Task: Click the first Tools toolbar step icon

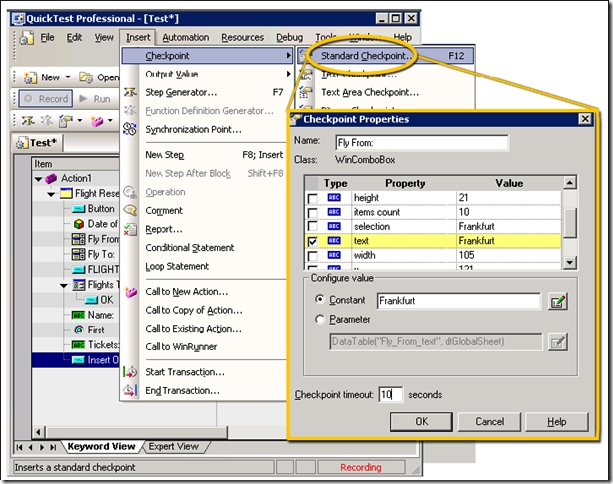Action: [x=27, y=121]
